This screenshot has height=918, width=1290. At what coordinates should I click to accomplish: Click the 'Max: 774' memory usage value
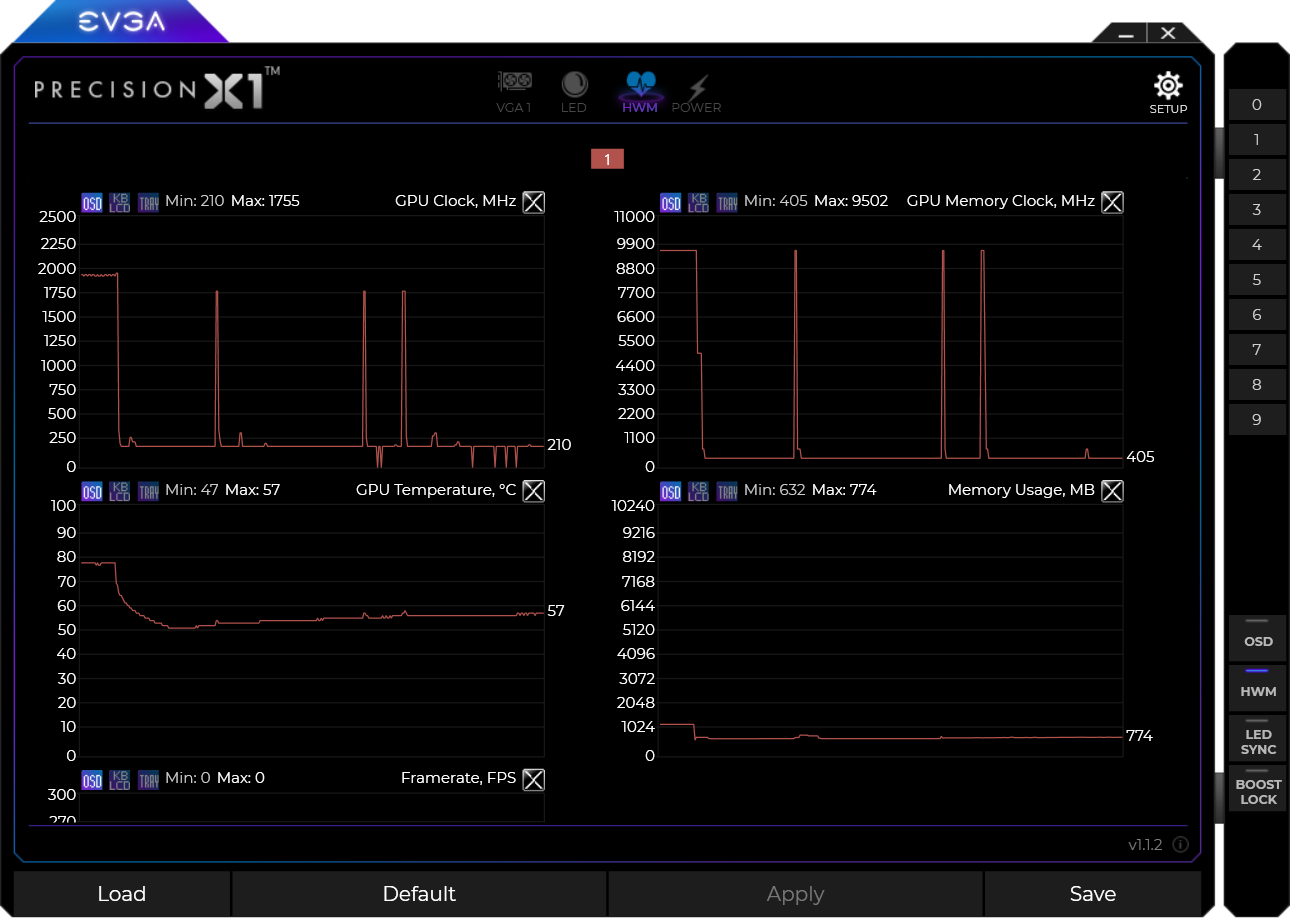point(844,490)
